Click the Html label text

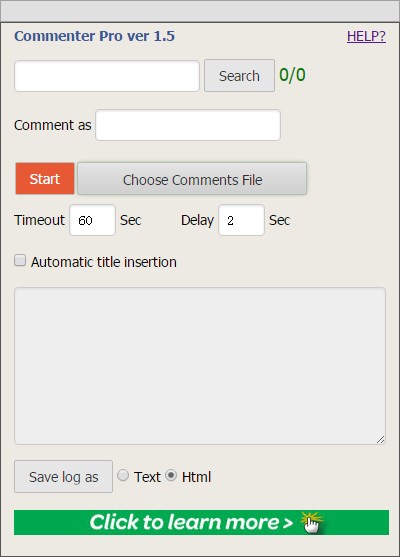196,477
